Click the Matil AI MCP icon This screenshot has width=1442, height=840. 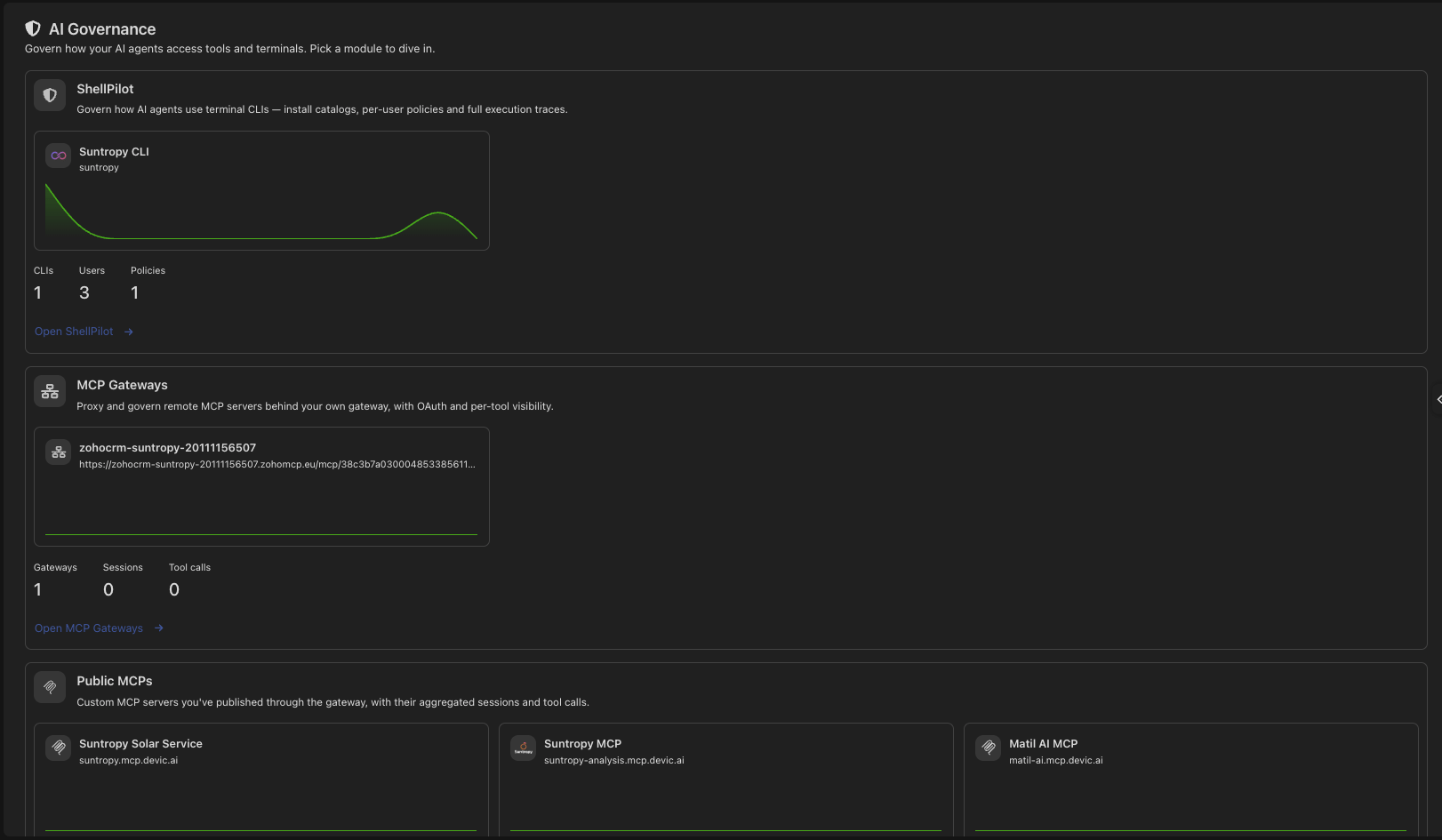point(989,748)
